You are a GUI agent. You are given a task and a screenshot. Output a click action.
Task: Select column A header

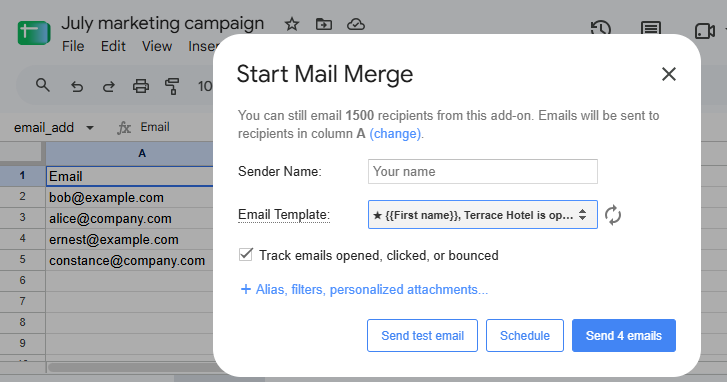[129, 153]
